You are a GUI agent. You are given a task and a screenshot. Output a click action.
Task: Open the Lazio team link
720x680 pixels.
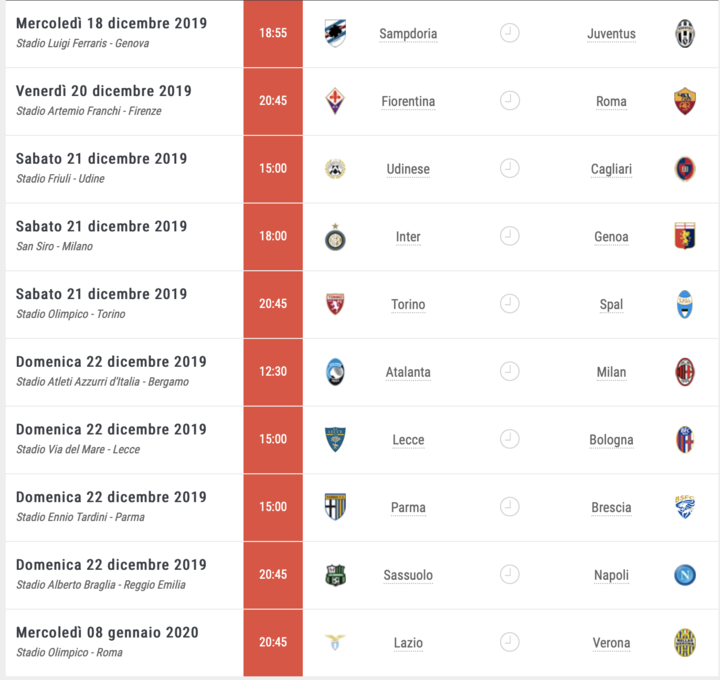click(x=408, y=643)
